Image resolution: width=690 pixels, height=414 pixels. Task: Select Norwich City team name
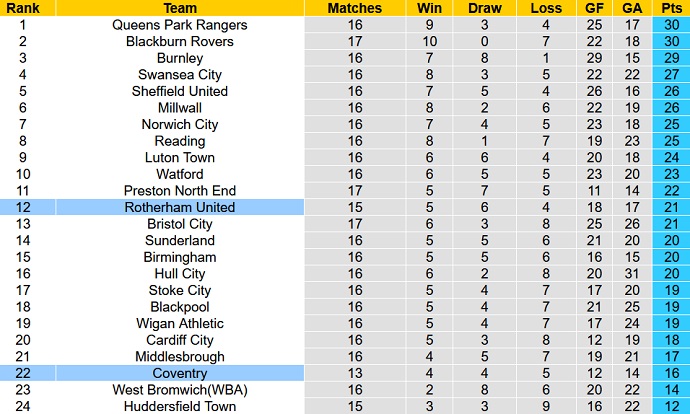[x=179, y=124]
